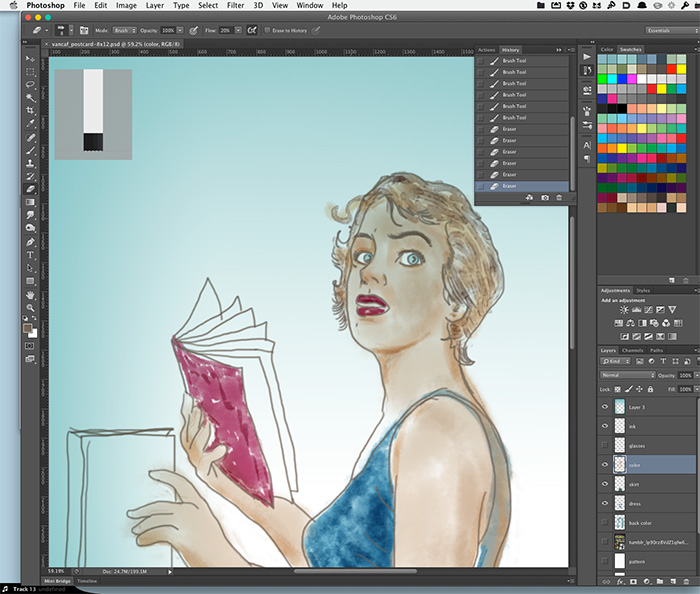Select the Rectangular Marquee tool
Screen dimensions: 700x594
pos(30,72)
